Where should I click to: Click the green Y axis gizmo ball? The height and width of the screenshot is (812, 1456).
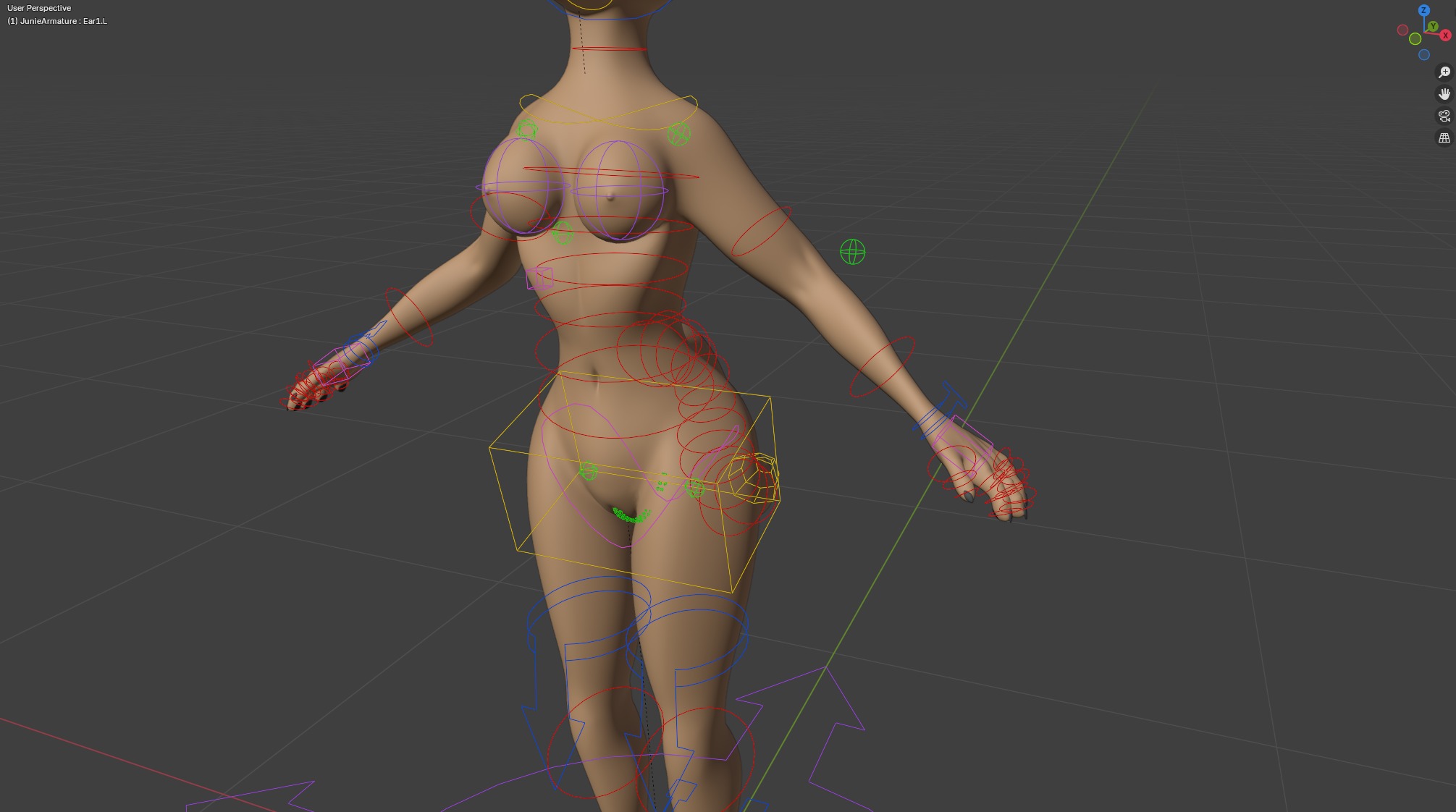[x=1432, y=27]
